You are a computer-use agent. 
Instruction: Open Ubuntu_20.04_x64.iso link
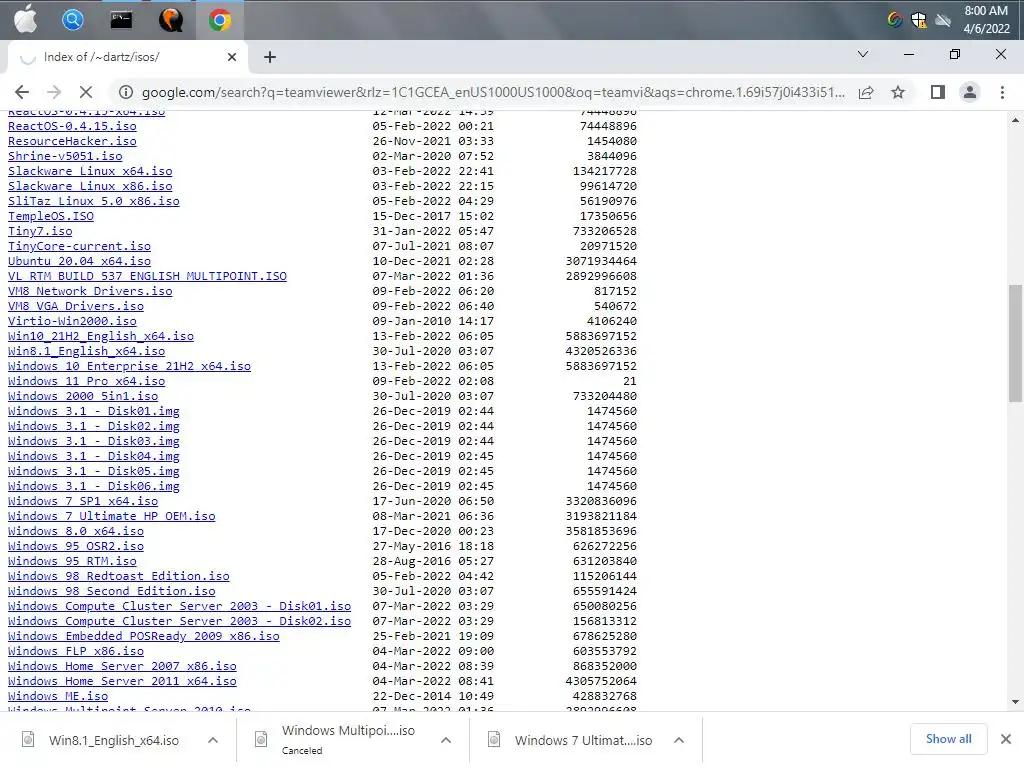point(80,261)
